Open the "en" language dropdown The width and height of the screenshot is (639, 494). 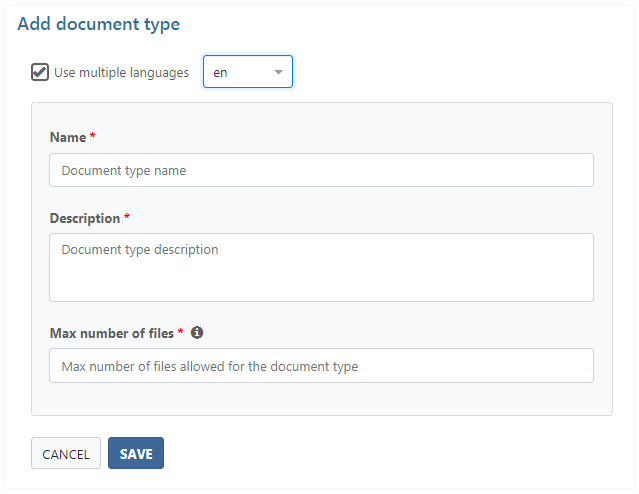(247, 72)
